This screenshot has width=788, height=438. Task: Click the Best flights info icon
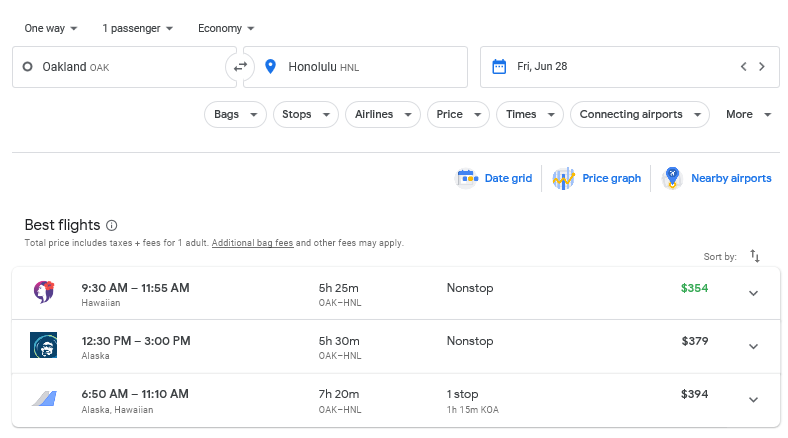point(112,226)
